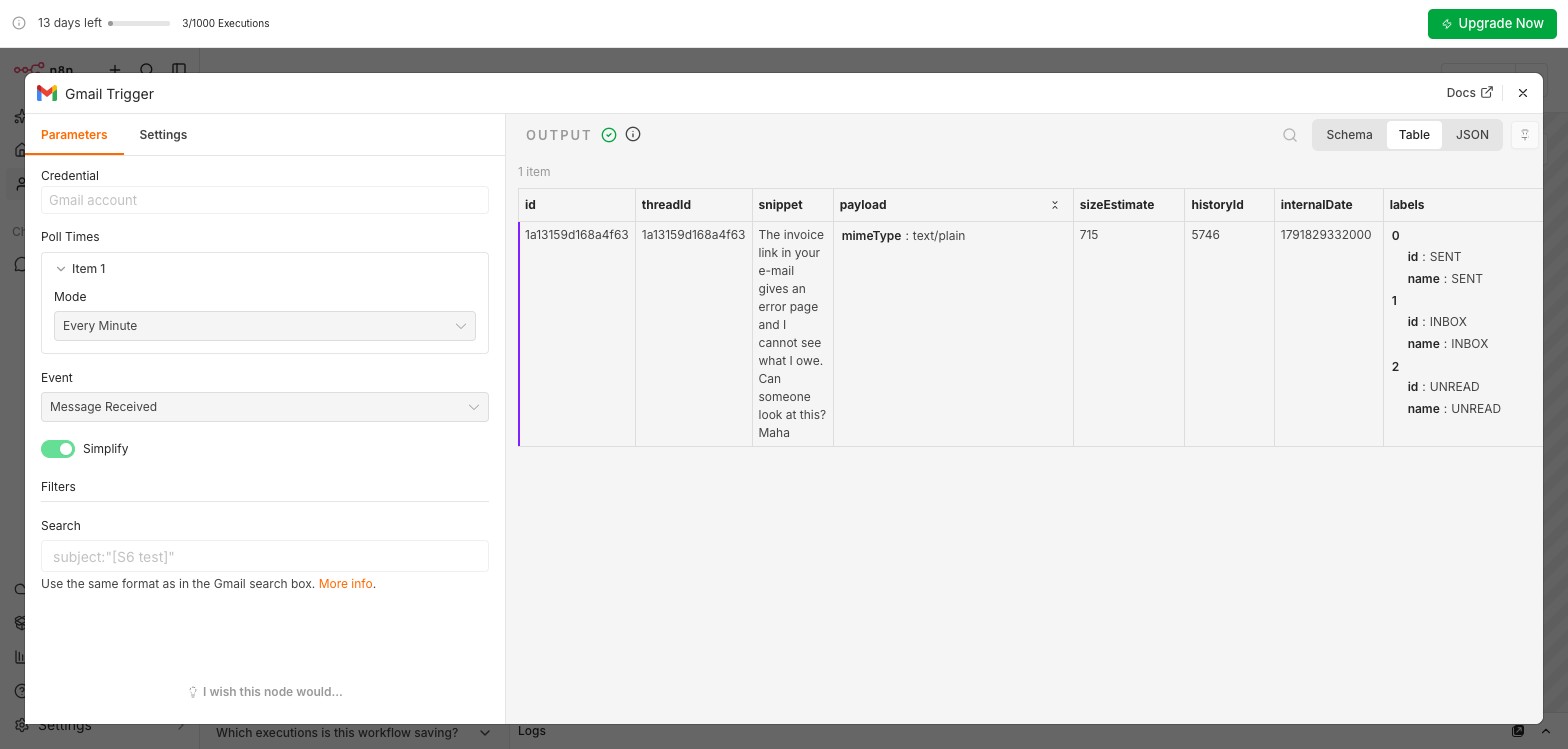Viewport: 1568px width, 749px height.
Task: Click the trial info icon beside '13 days left'
Action: coord(19,23)
